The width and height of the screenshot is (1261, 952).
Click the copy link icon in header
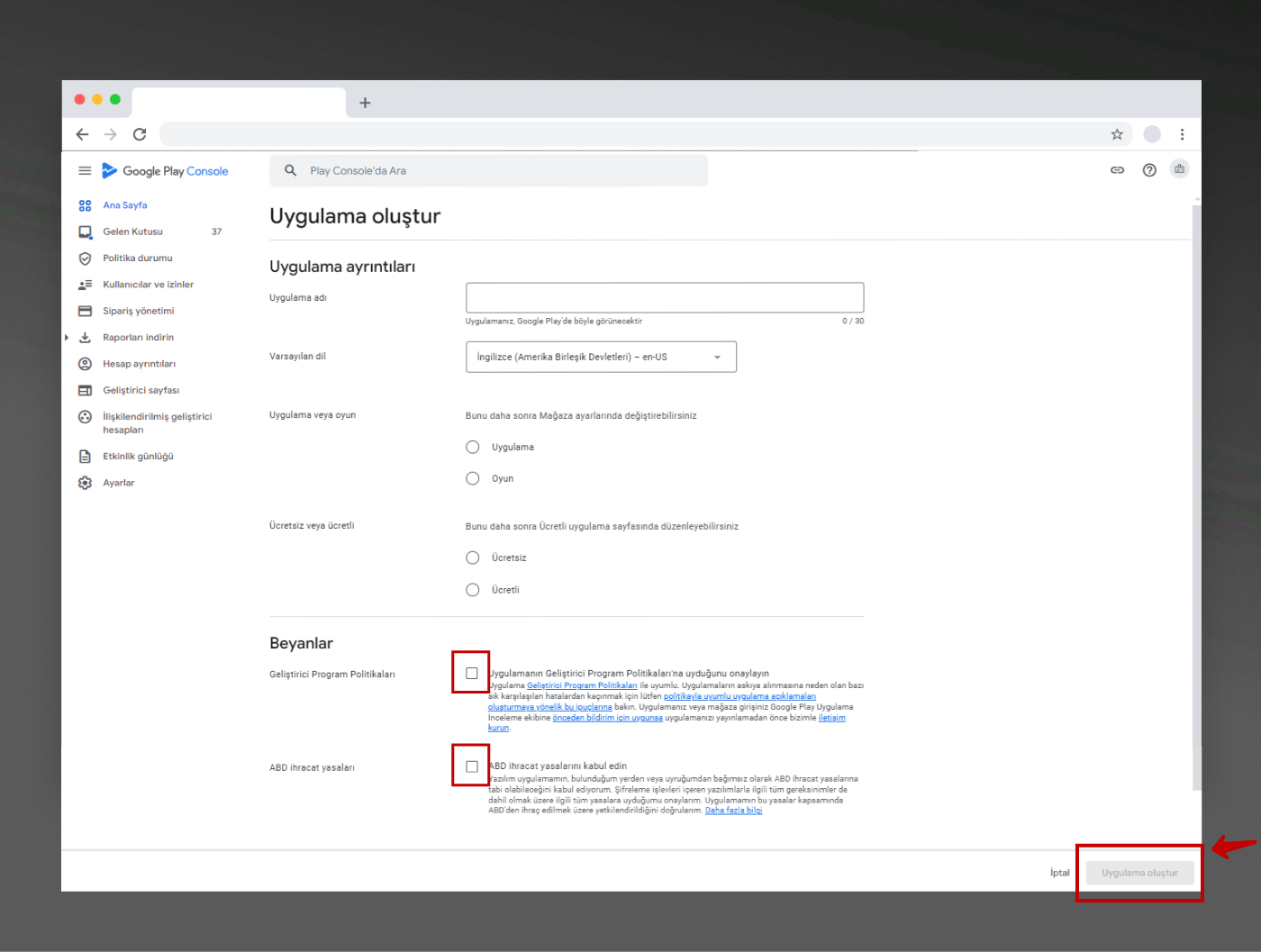coord(1117,169)
